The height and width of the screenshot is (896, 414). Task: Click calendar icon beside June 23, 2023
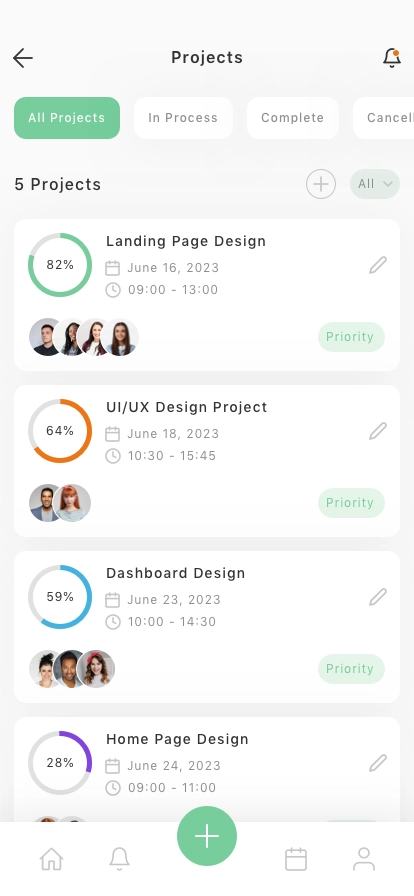[113, 600]
